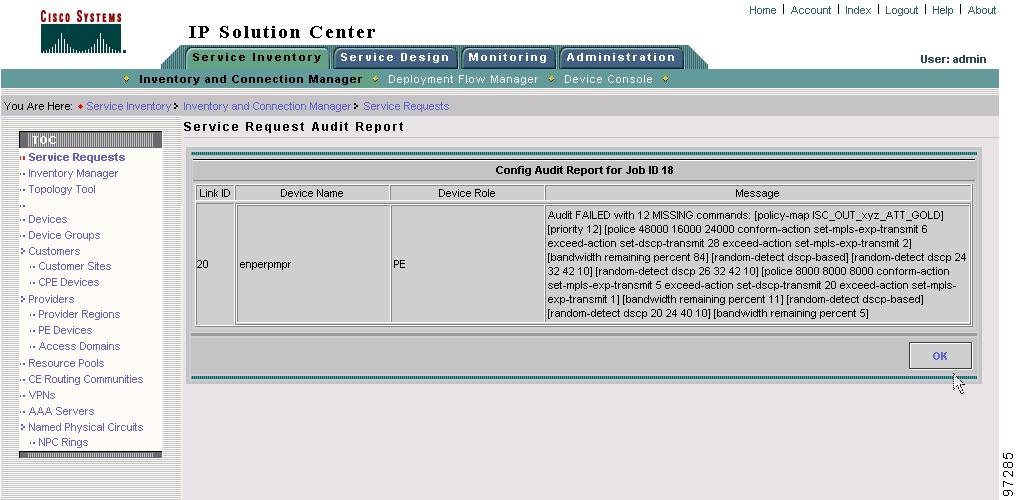
Task: Select the PE device role cell
Action: pyautogui.click(x=467, y=264)
